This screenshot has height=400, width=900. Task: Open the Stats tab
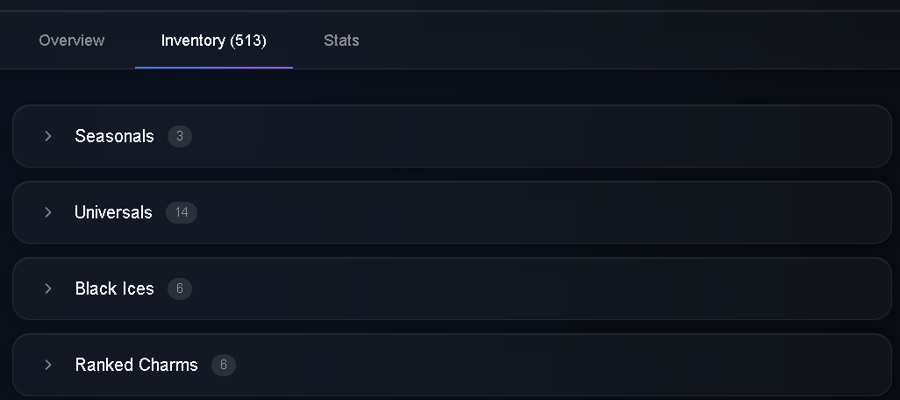click(x=342, y=41)
